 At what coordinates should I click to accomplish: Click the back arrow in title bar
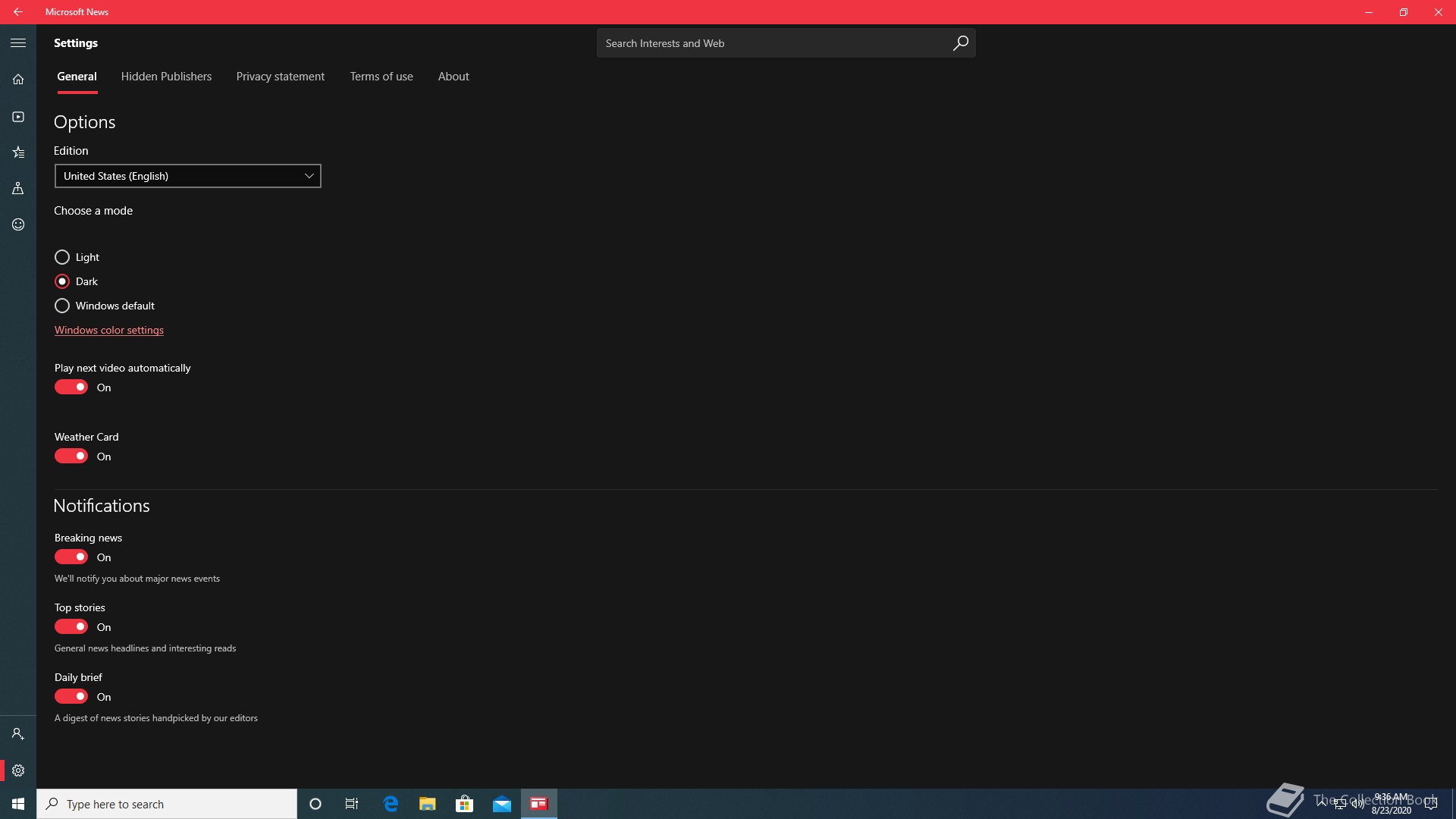(x=18, y=12)
